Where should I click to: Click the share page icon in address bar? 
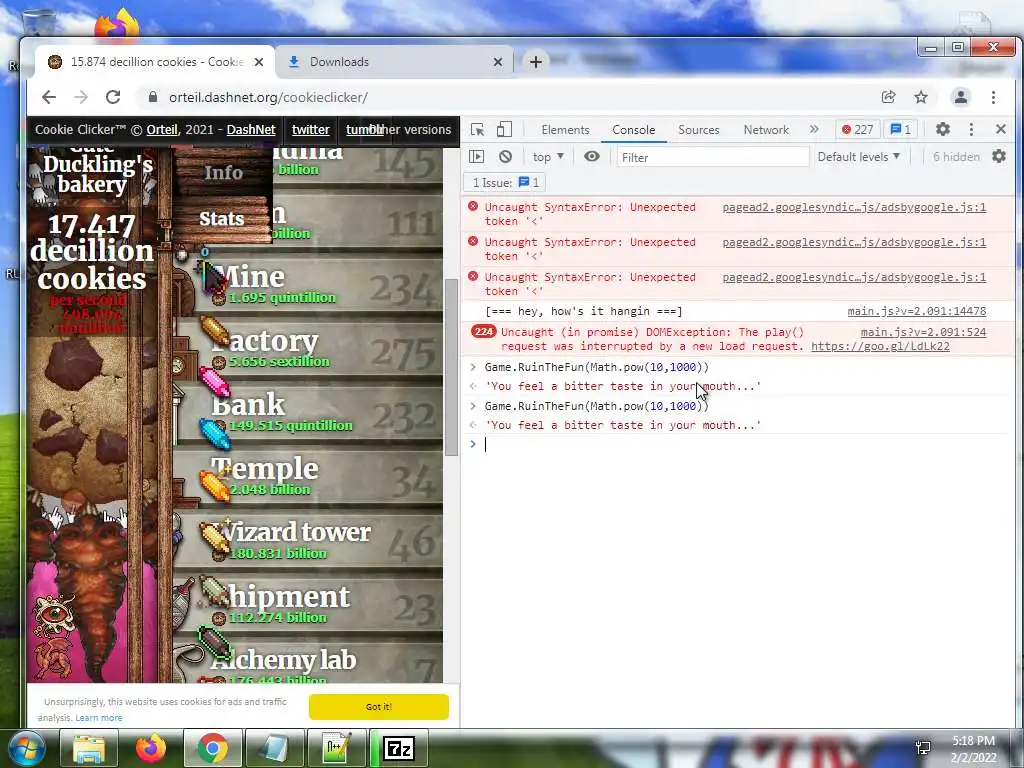[x=888, y=97]
